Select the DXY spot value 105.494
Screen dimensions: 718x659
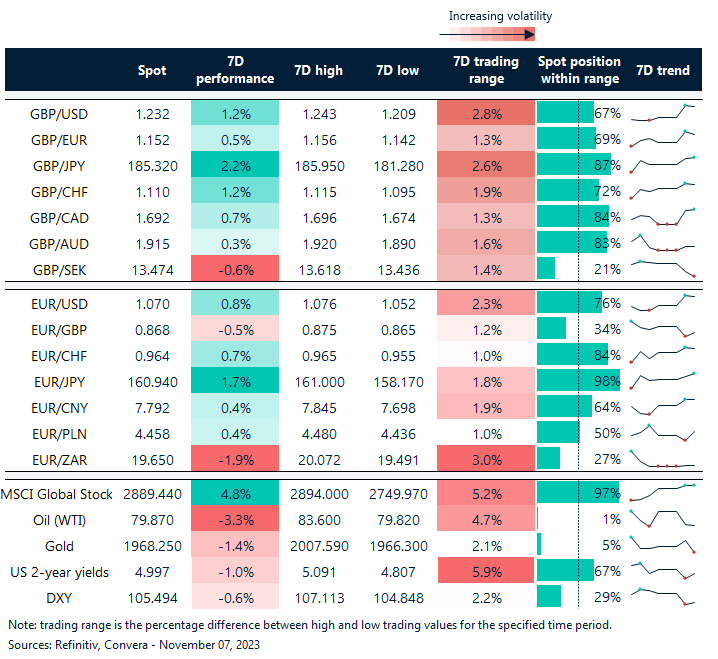pos(152,597)
